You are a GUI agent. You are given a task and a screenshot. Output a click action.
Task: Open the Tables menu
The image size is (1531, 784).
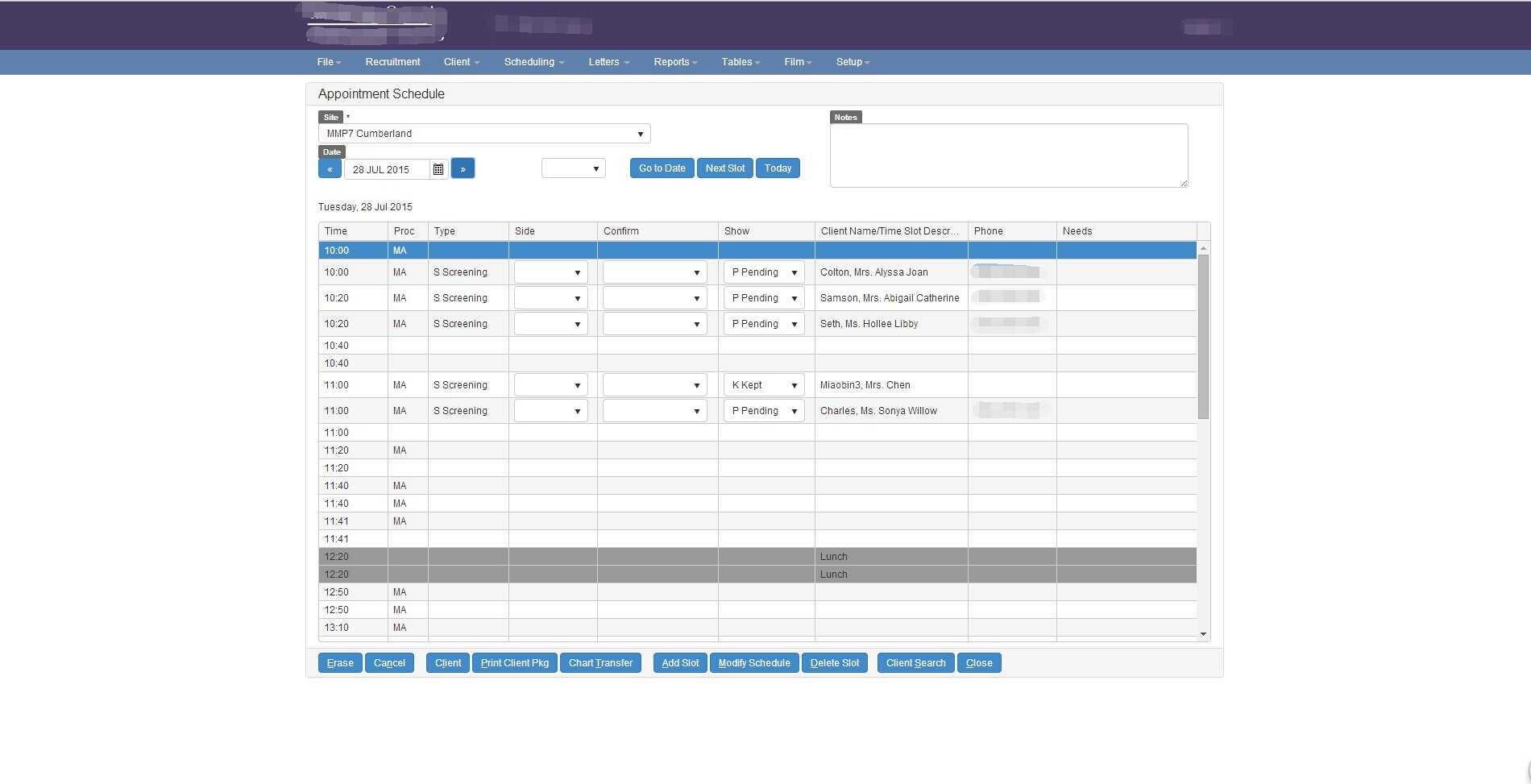click(741, 62)
